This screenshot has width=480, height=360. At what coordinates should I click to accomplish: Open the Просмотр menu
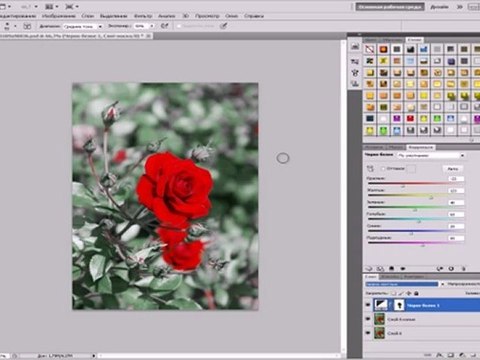pyautogui.click(x=207, y=16)
